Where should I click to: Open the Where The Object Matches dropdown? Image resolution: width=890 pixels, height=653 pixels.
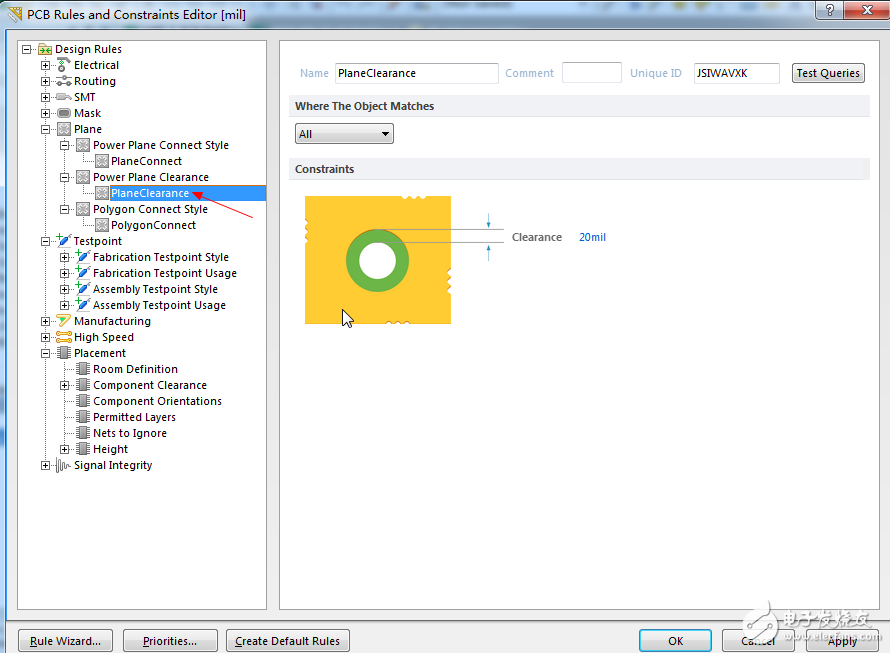pos(344,134)
